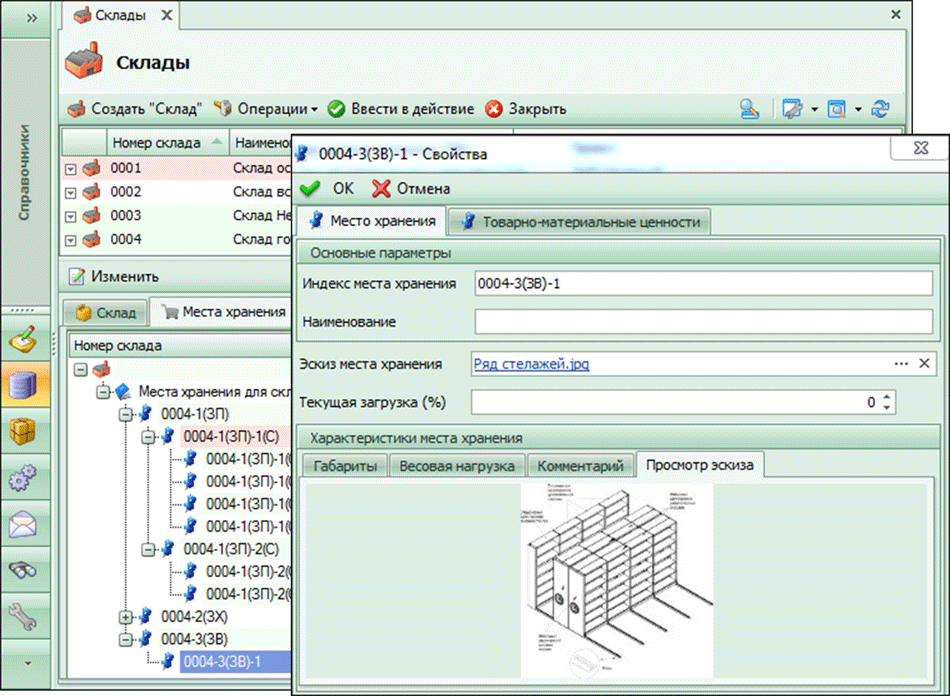Open the sidebar bottom overflow arrow
This screenshot has height=696, width=950.
coord(27,664)
